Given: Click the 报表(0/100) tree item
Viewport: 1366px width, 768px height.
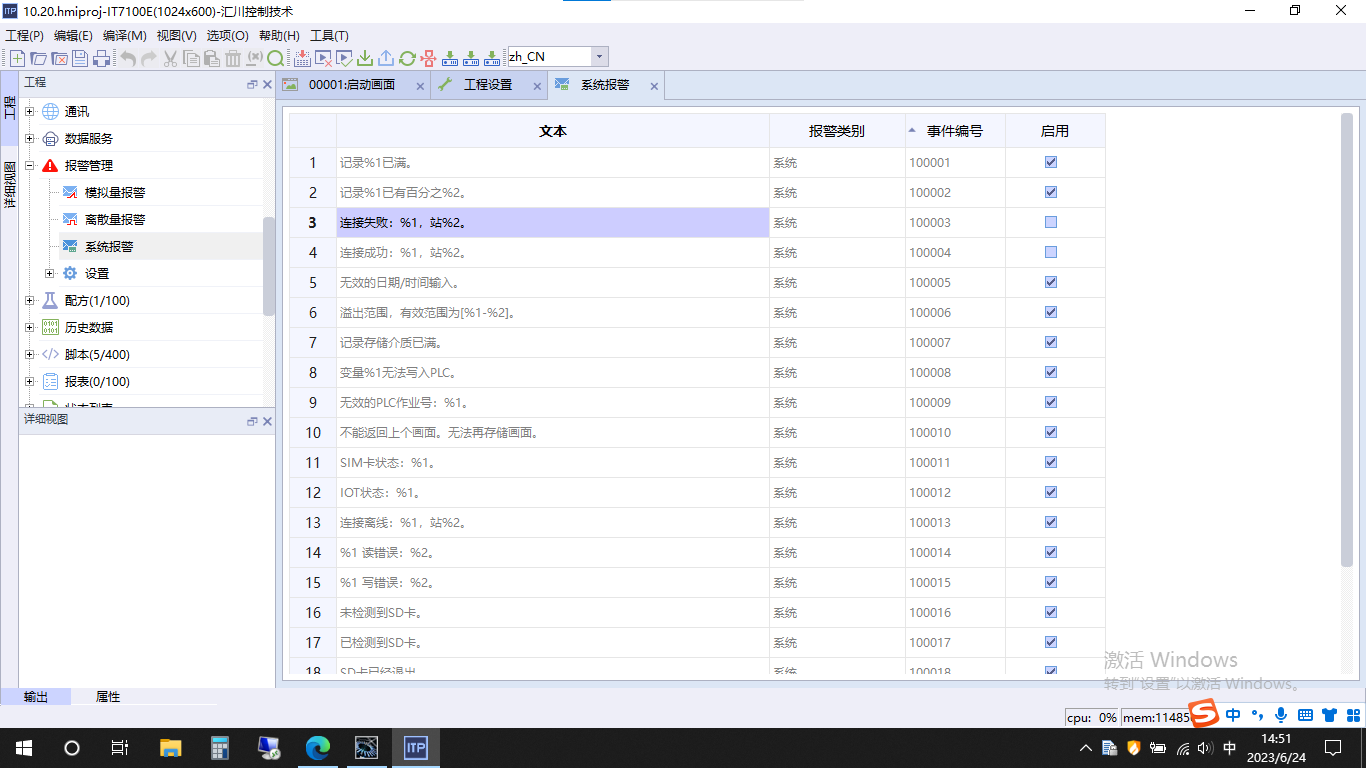Looking at the screenshot, I should 97,381.
